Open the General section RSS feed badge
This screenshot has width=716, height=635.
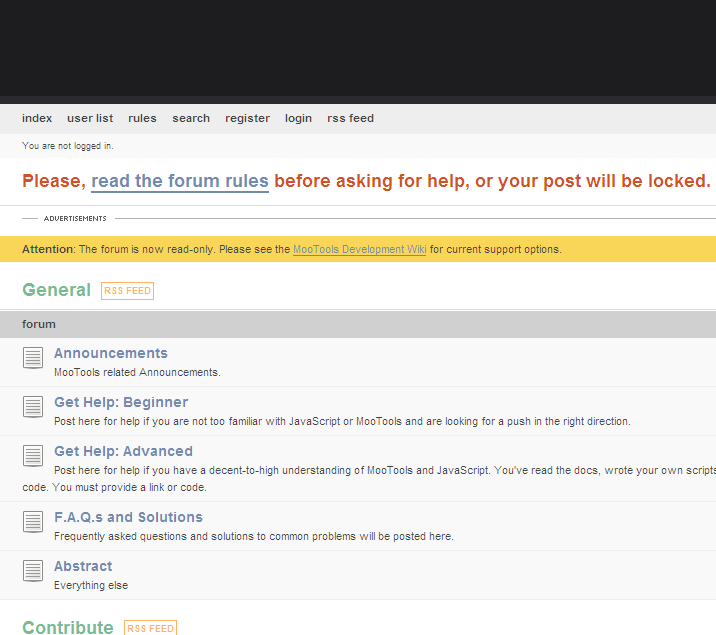(x=127, y=291)
